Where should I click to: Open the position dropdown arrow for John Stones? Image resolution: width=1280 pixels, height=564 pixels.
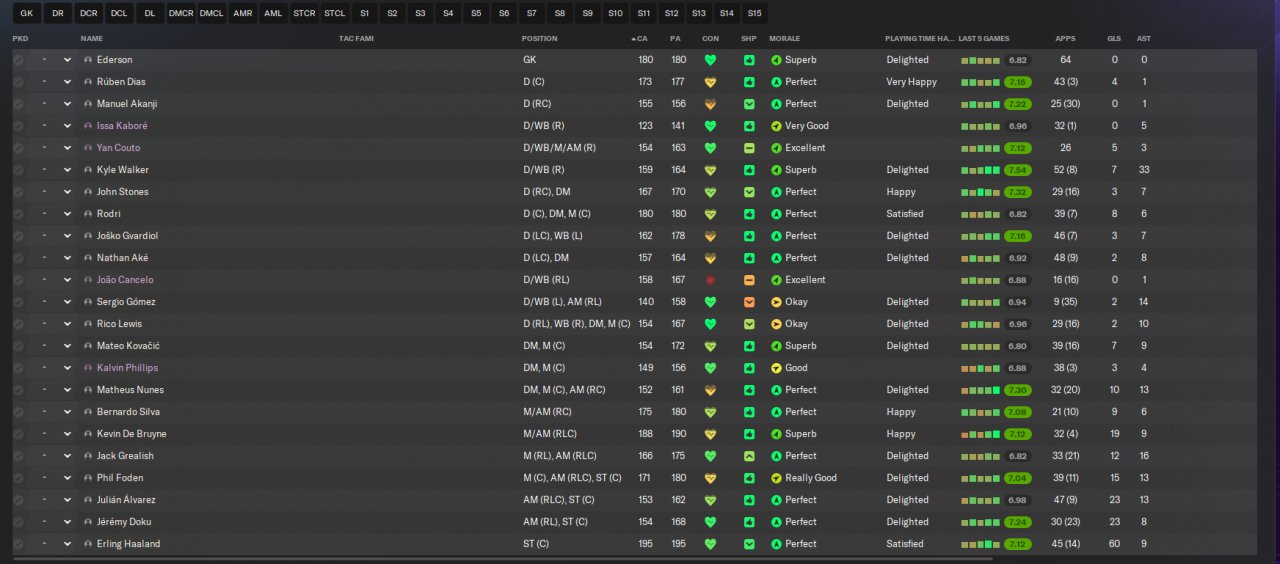coord(67,192)
